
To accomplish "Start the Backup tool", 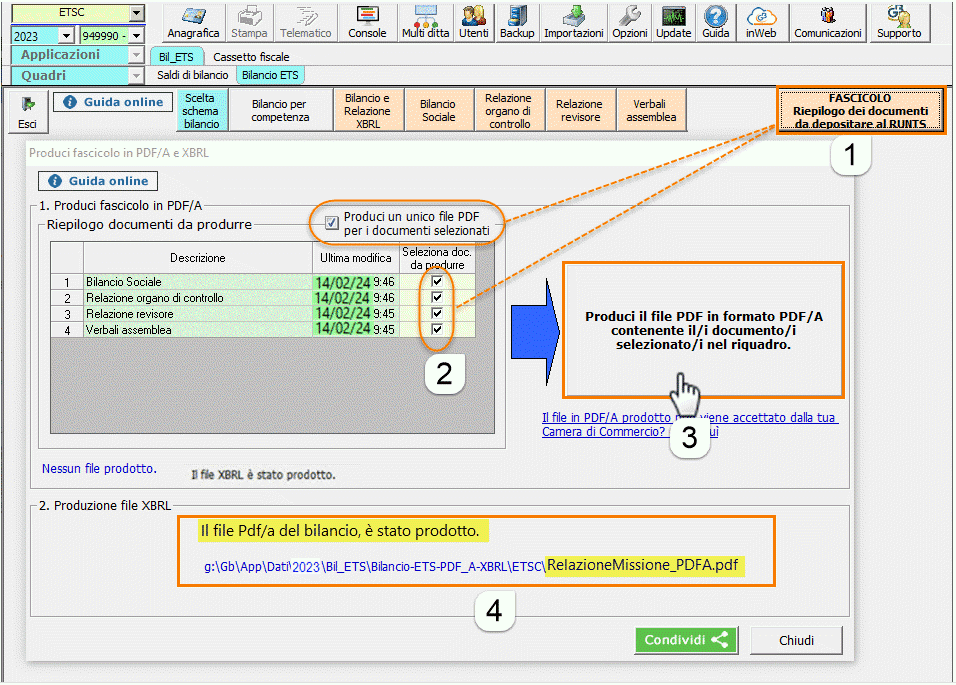I will click(517, 23).
